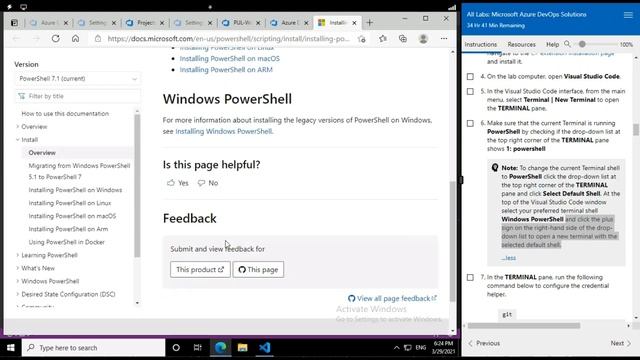Open Cortana circle icon on taskbar
This screenshot has height=360, width=640.
176,348
